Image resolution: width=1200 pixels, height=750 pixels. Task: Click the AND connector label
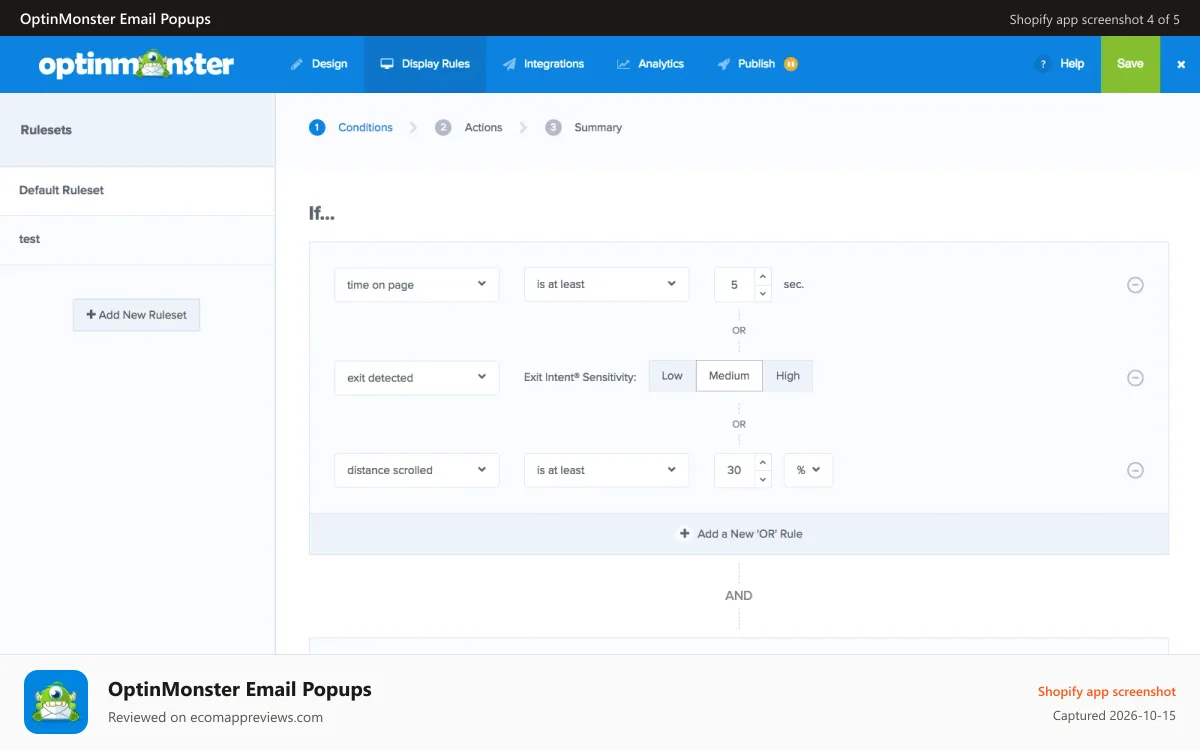(x=739, y=595)
